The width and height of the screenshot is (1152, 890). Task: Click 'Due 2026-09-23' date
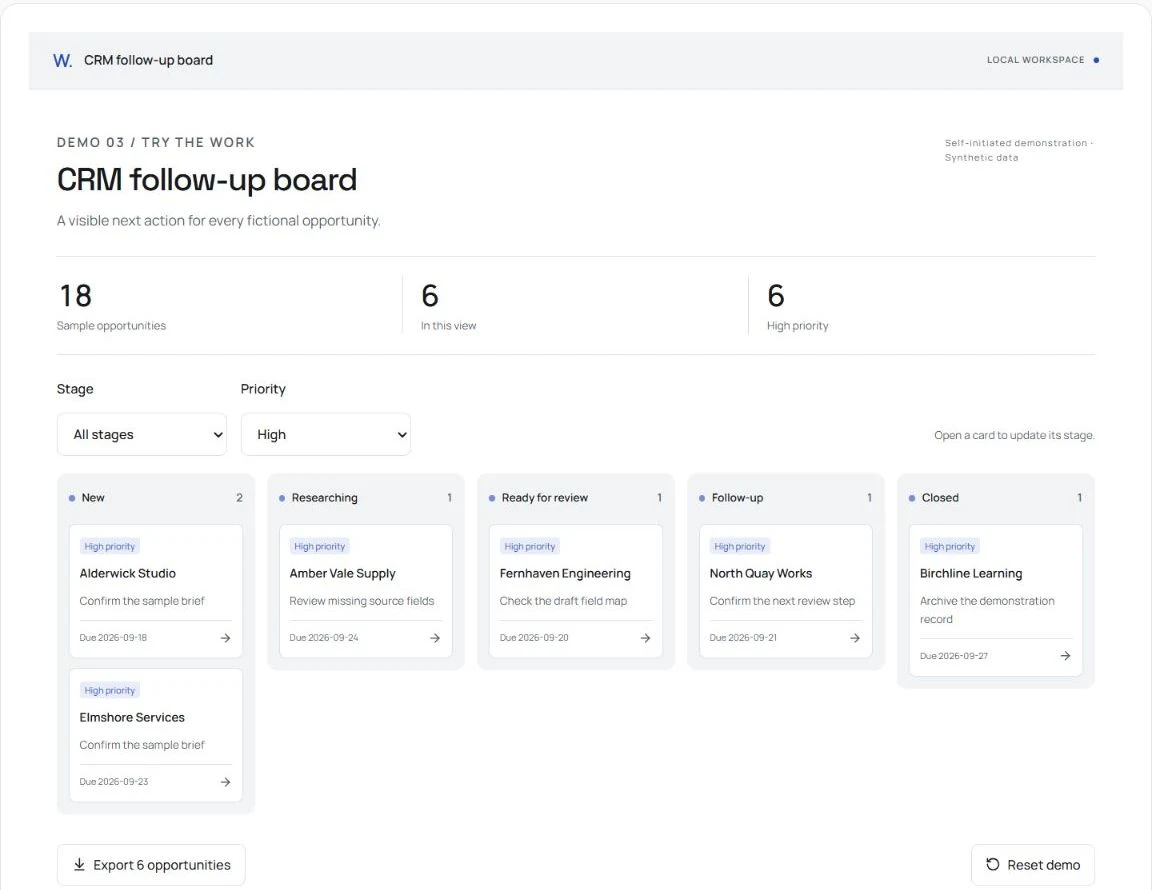(114, 782)
